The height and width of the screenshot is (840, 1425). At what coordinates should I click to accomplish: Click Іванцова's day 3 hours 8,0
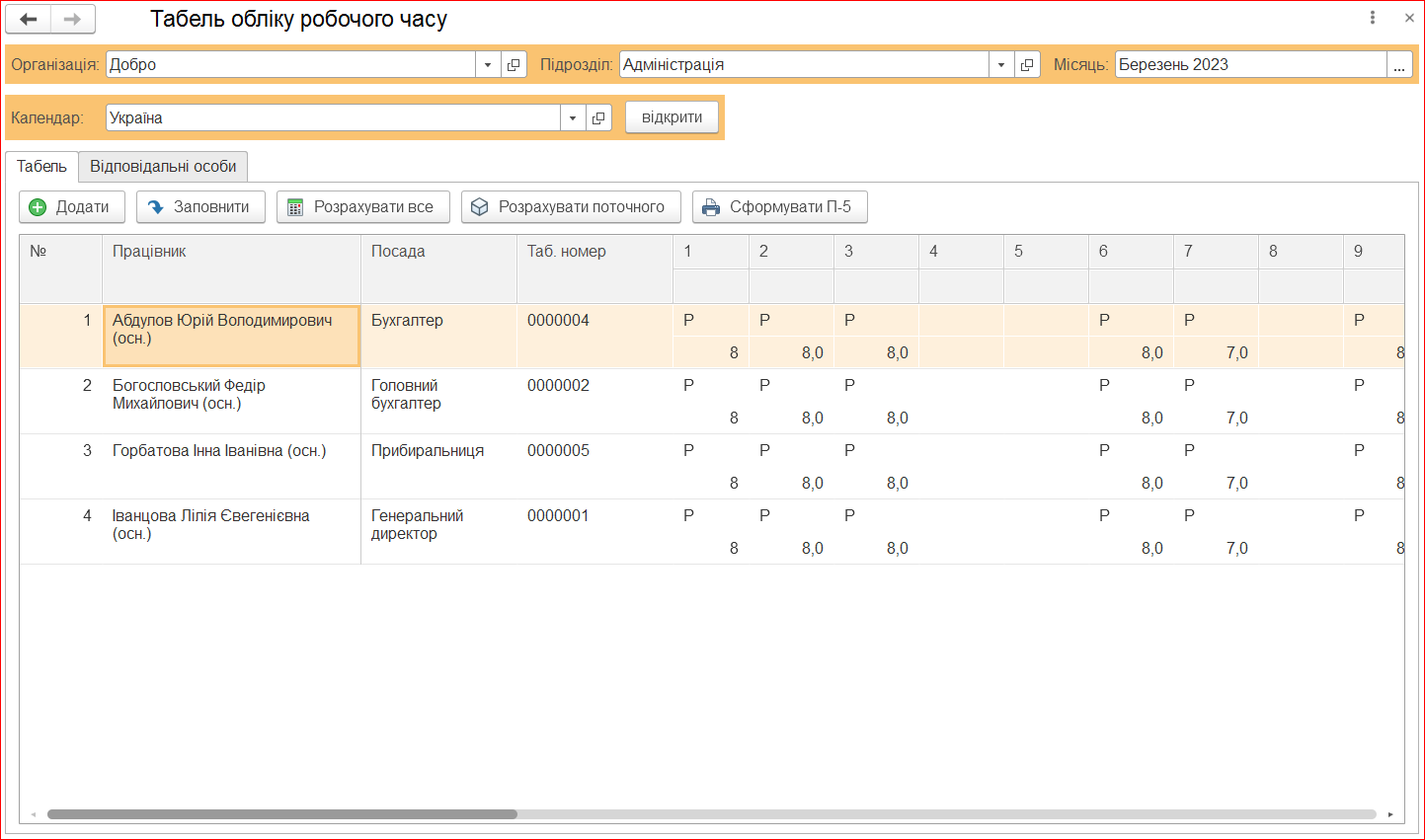tap(876, 548)
